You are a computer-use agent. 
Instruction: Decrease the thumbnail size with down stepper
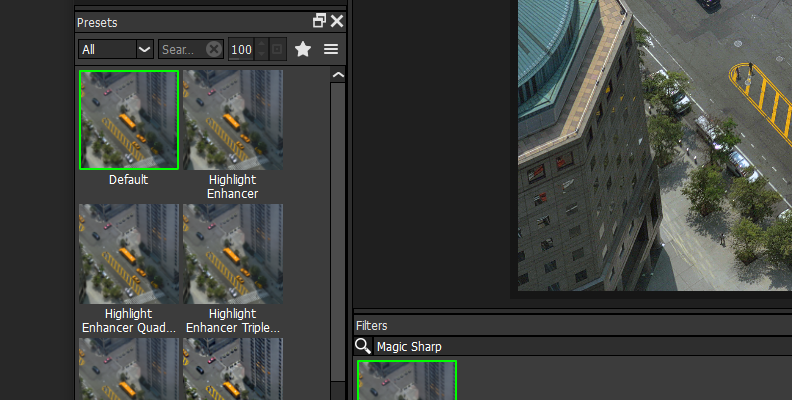click(261, 54)
